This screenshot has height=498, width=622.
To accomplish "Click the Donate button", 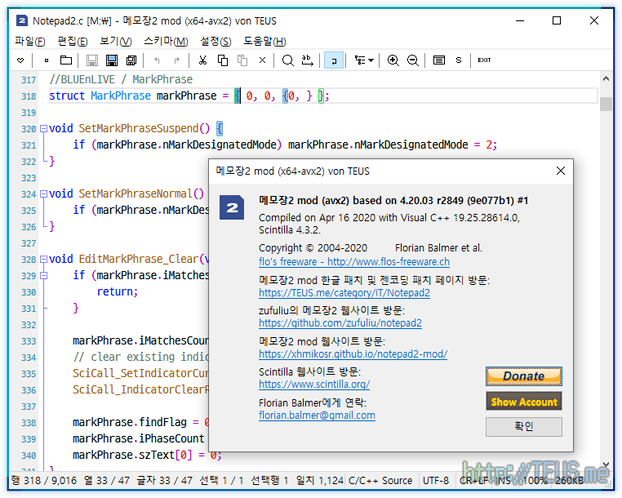I will [524, 376].
